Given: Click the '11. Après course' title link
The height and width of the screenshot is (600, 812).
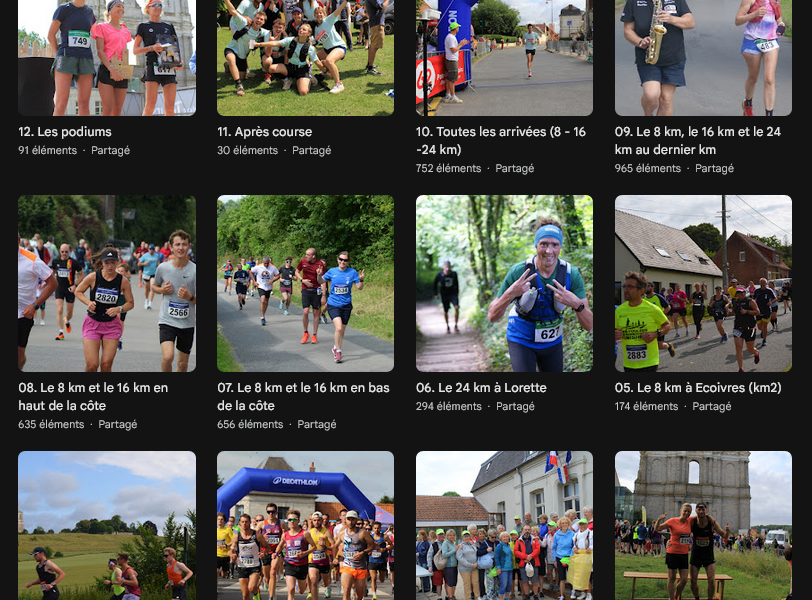Looking at the screenshot, I should (265, 131).
